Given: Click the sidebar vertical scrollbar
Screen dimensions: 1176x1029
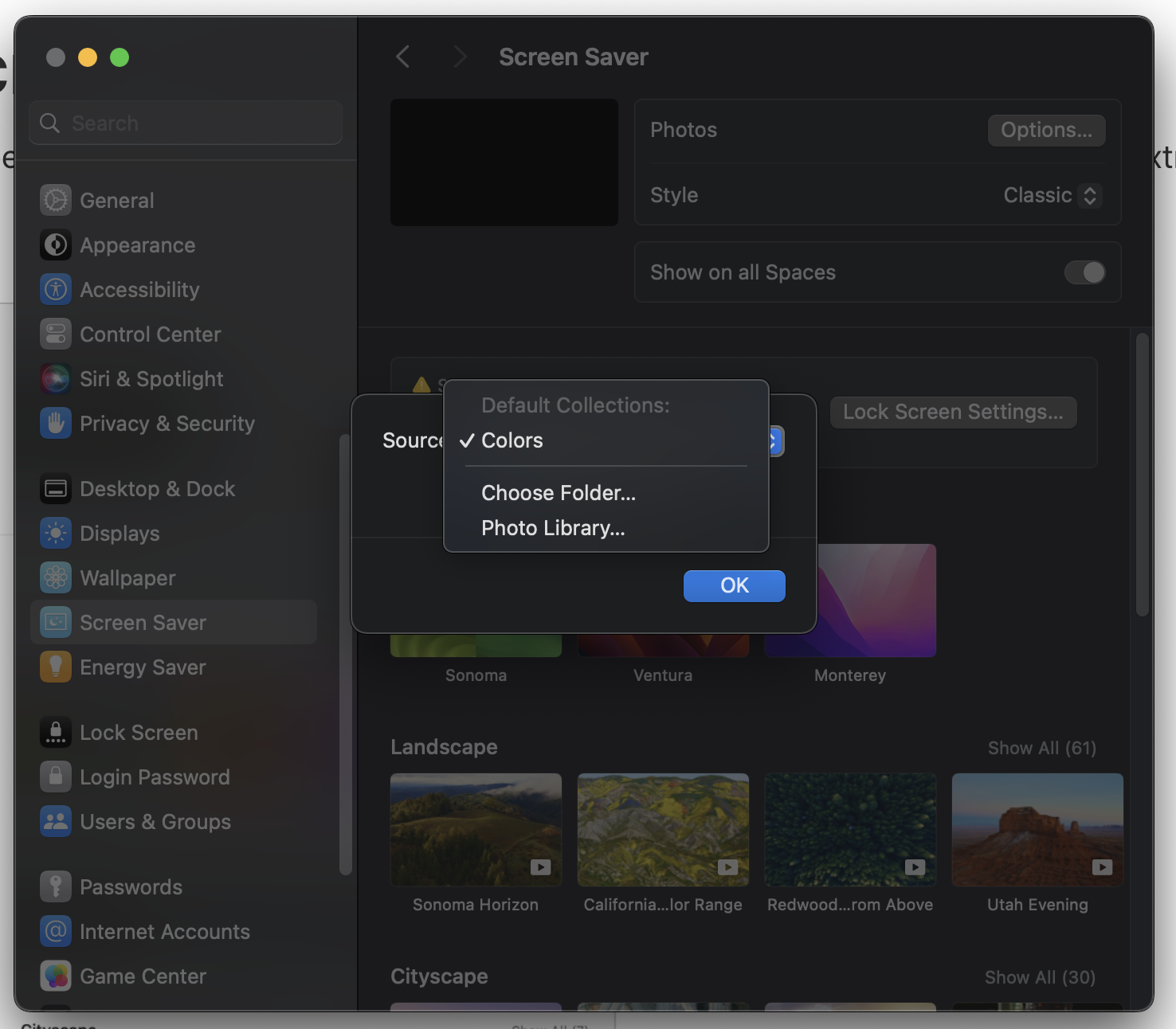Looking at the screenshot, I should click(x=345, y=655).
